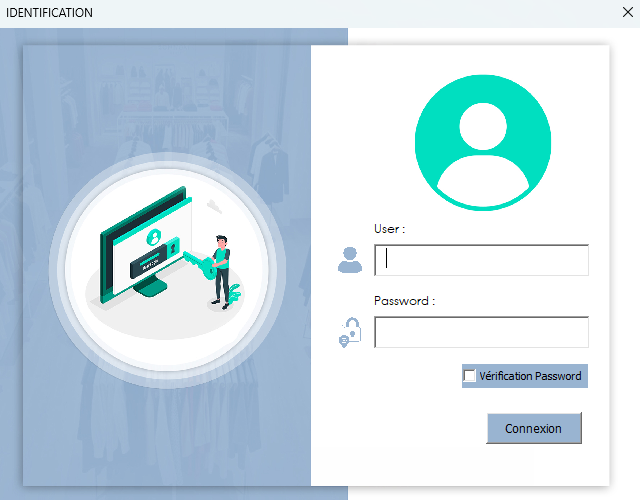The height and width of the screenshot is (500, 640).
Task: Enable the Vérification Password checkbox
Action: tap(470, 376)
